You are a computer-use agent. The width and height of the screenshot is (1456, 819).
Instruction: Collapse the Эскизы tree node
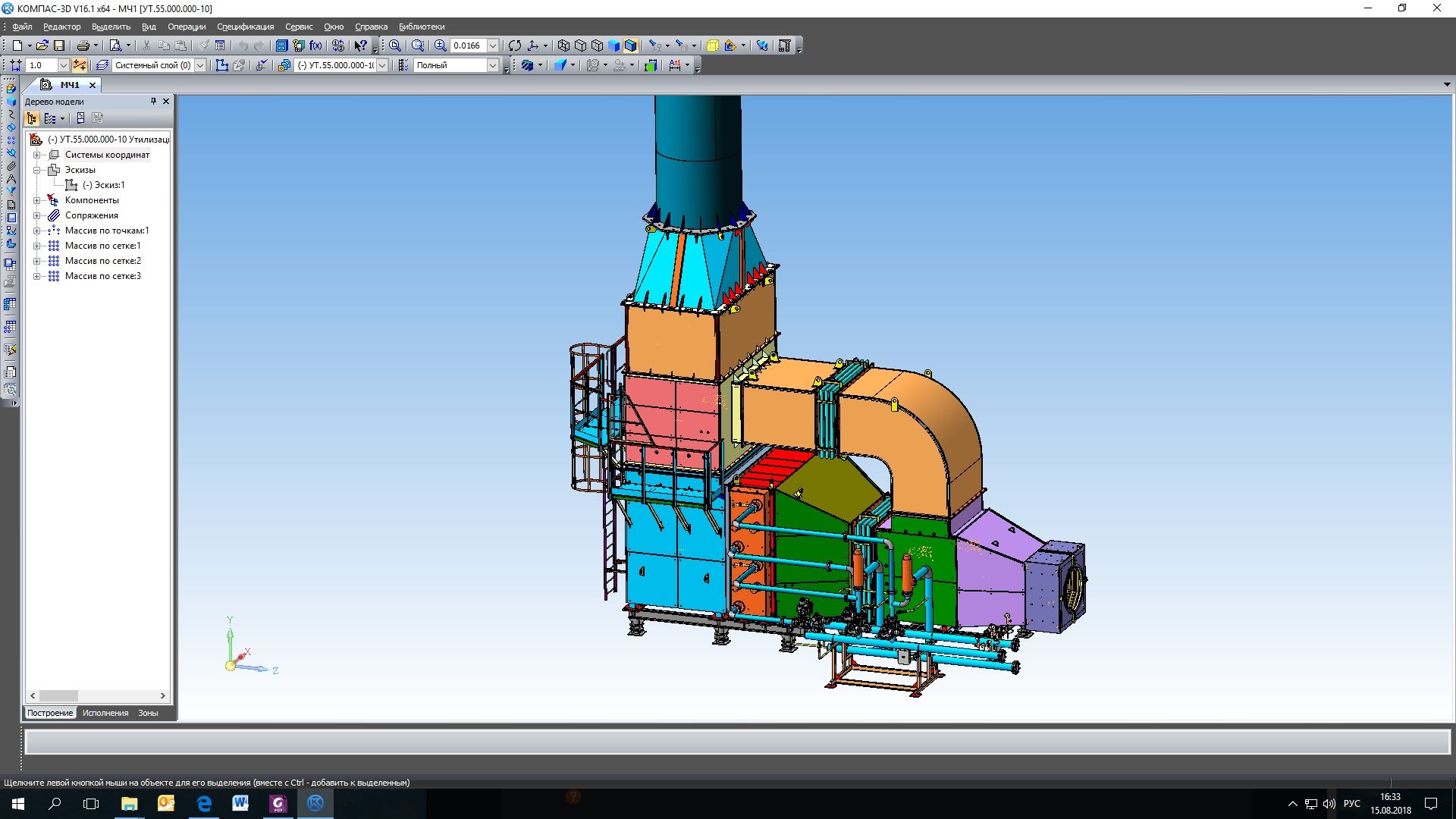point(36,170)
